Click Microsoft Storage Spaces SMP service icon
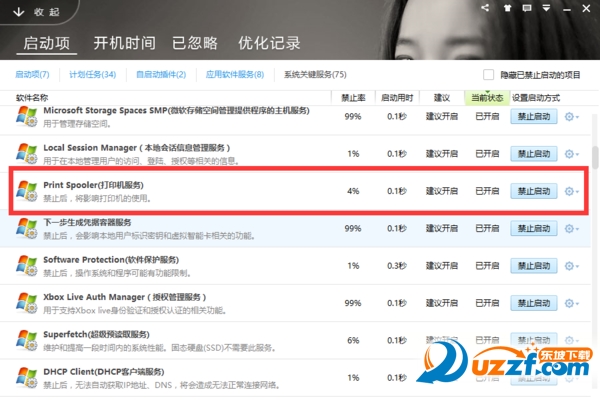This screenshot has width=600, height=400. point(27,116)
